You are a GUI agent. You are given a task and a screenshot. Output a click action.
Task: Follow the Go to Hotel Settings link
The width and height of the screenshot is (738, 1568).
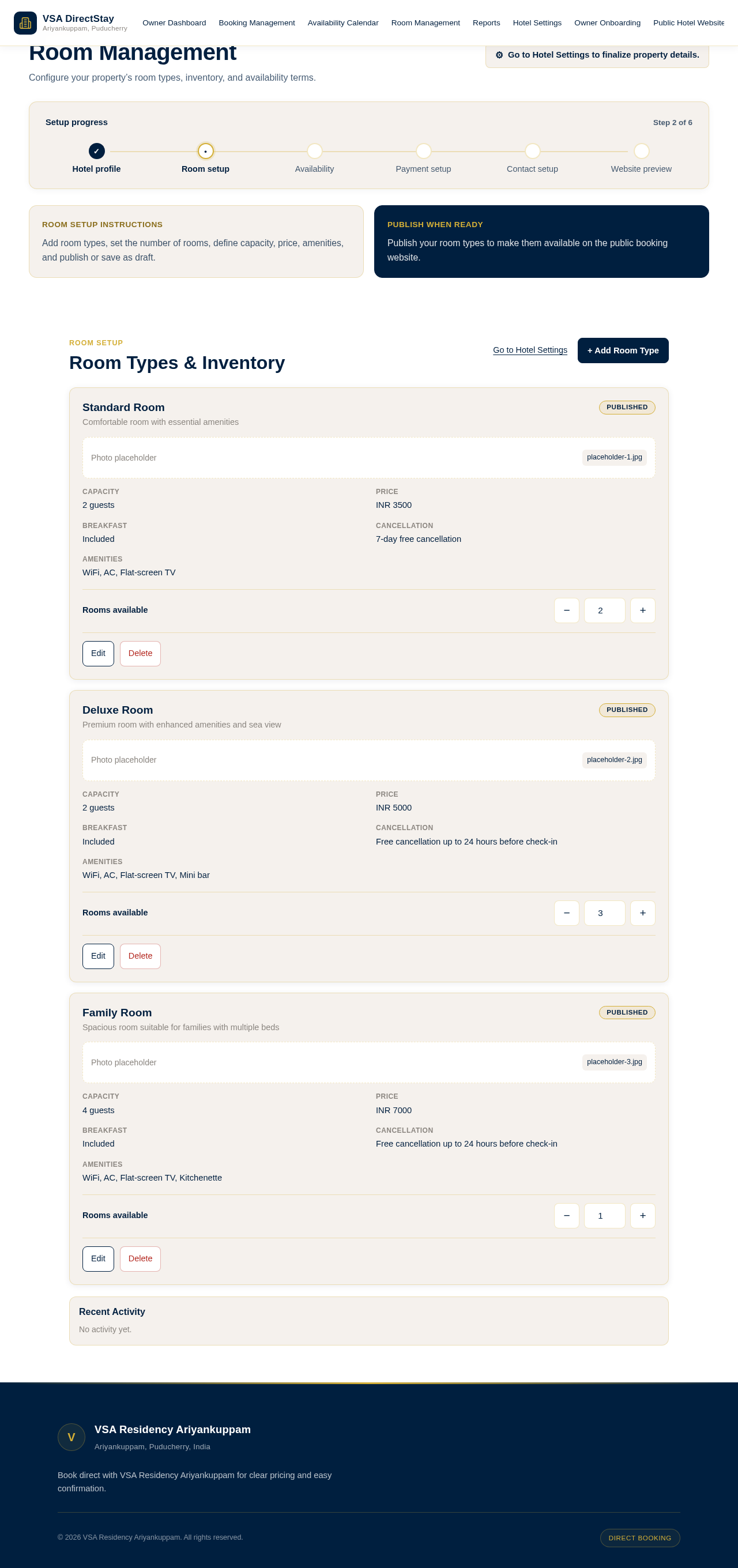[x=530, y=350]
